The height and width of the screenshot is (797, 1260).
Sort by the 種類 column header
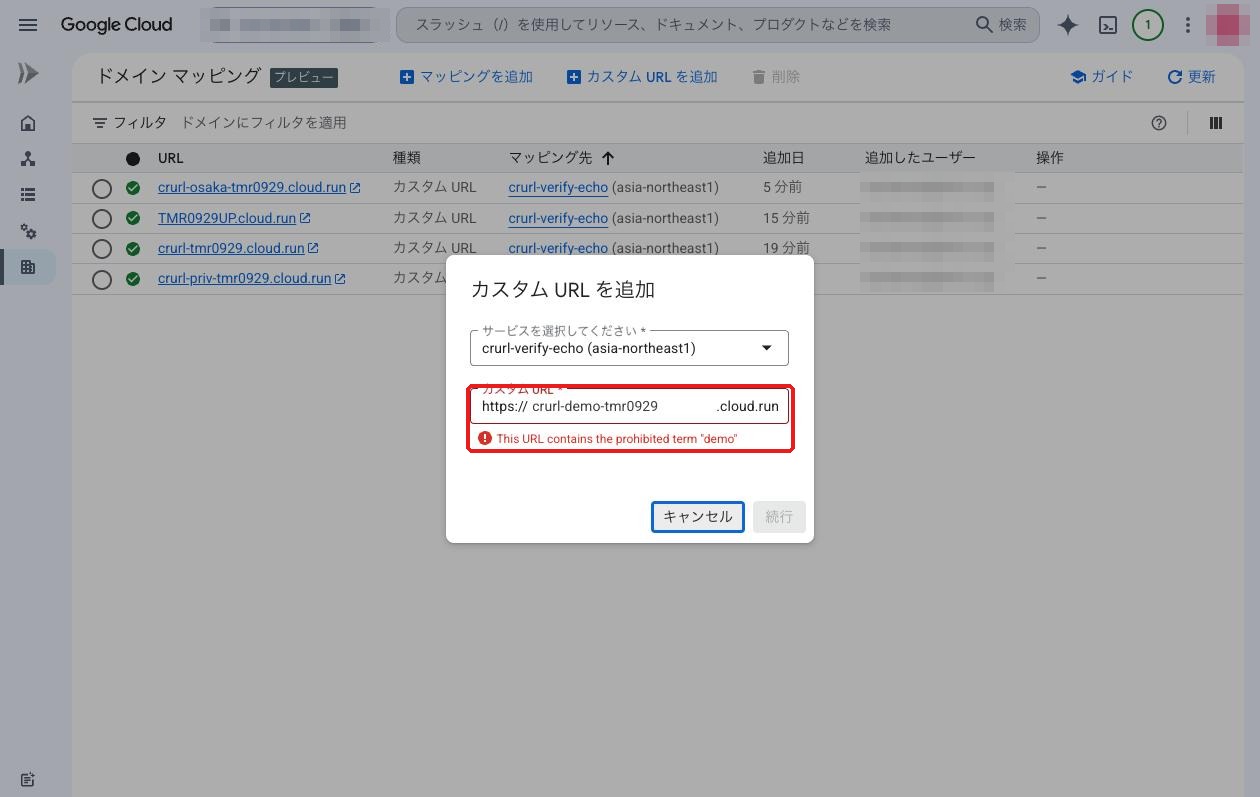(x=406, y=158)
